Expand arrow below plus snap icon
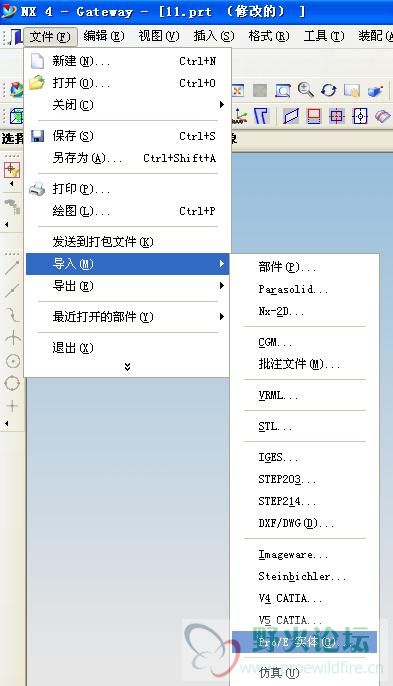393x686 pixels. pos(7,423)
